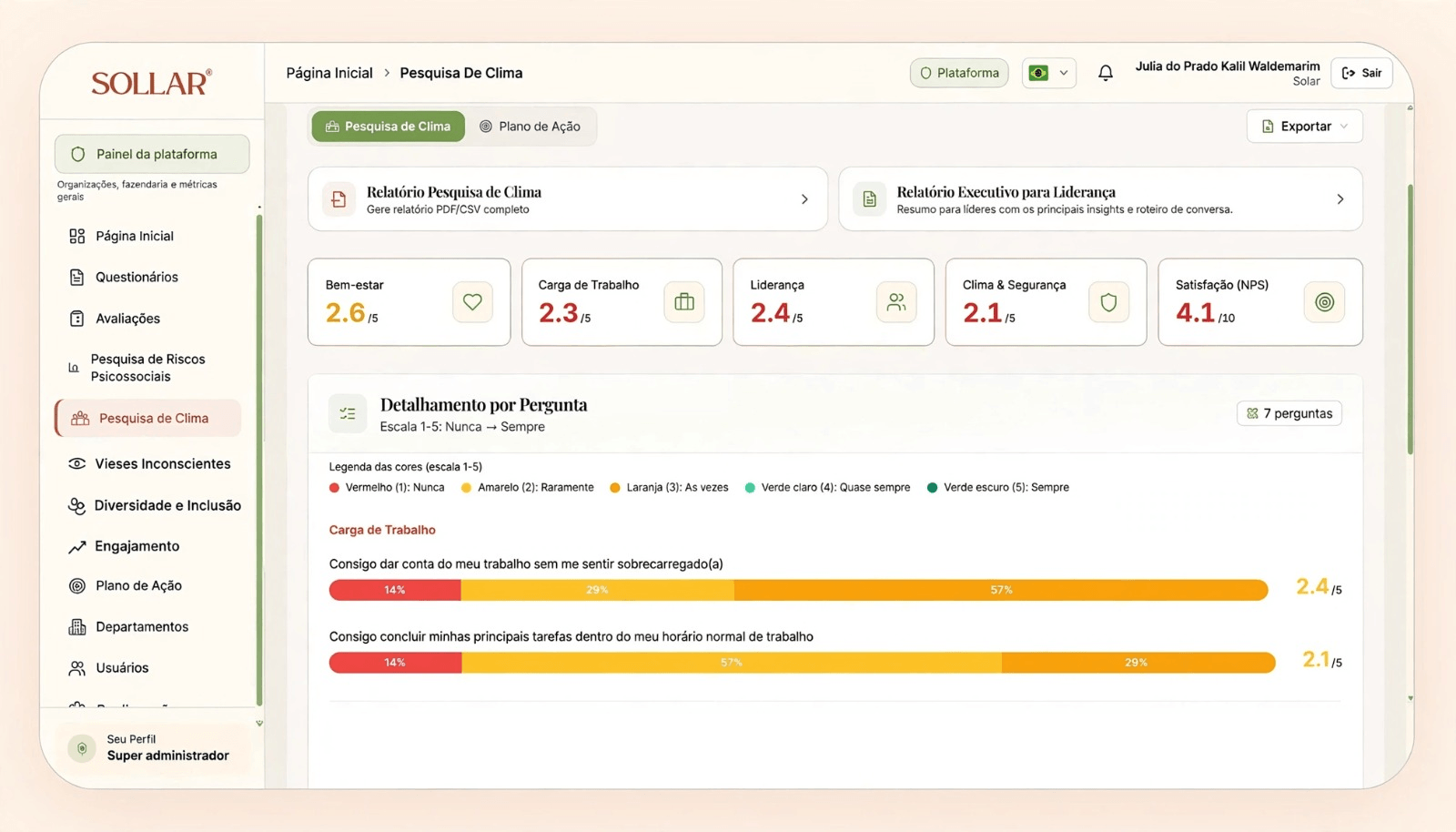Click the 57% orange segment of sobrecarregado bar
Image resolution: width=1456 pixels, height=832 pixels.
click(1001, 590)
